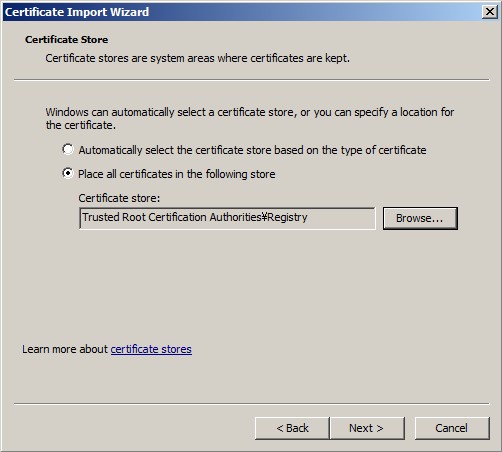Screen dimensions: 502x452
Task: Cancel the certificate import
Action: click(x=452, y=428)
